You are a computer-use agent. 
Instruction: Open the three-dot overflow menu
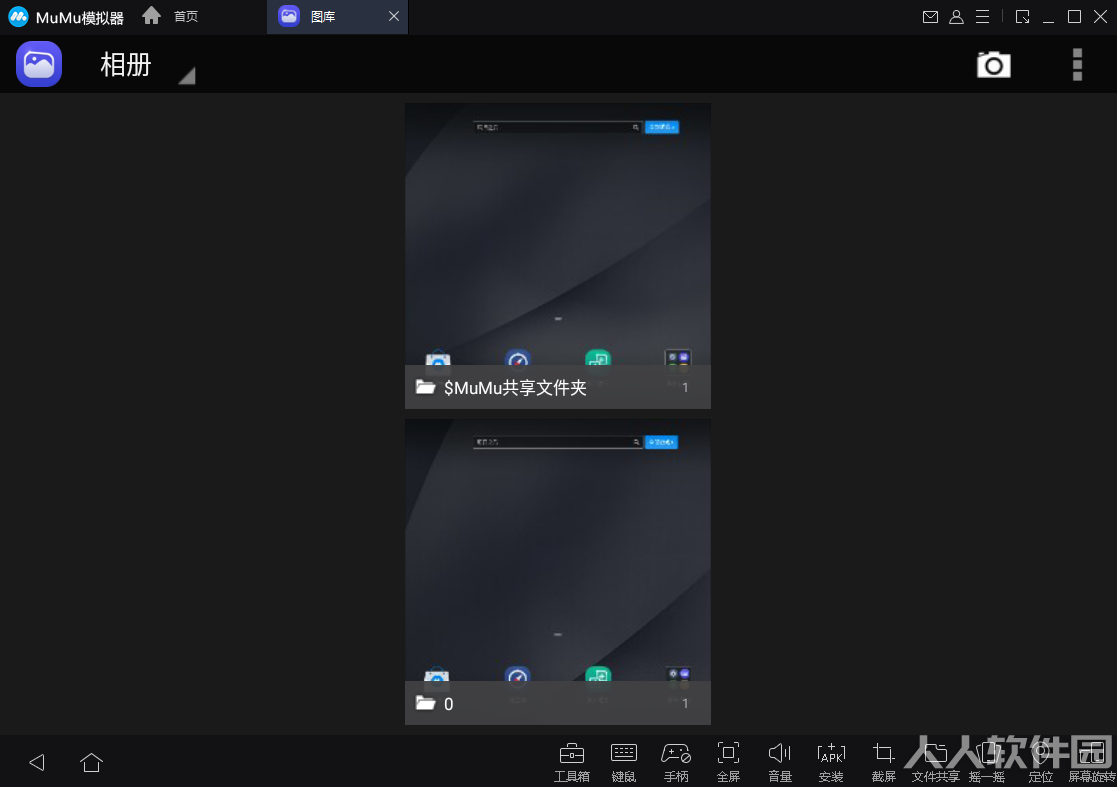click(x=1077, y=65)
